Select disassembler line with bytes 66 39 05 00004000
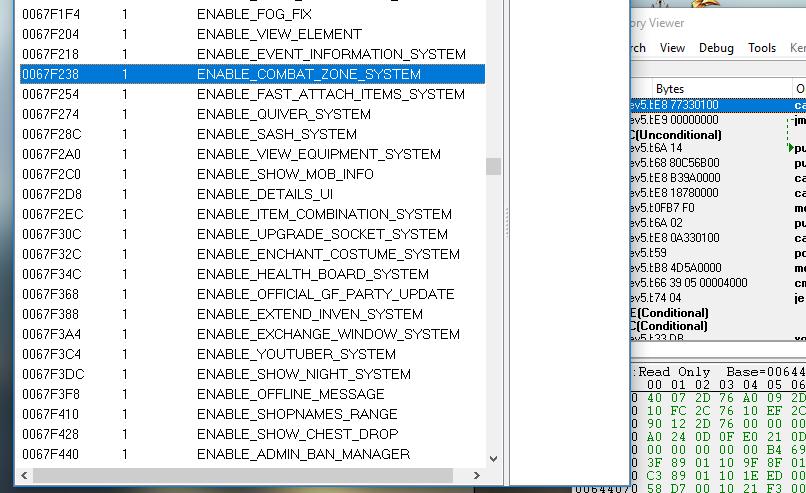The width and height of the screenshot is (806, 493). 719,283
